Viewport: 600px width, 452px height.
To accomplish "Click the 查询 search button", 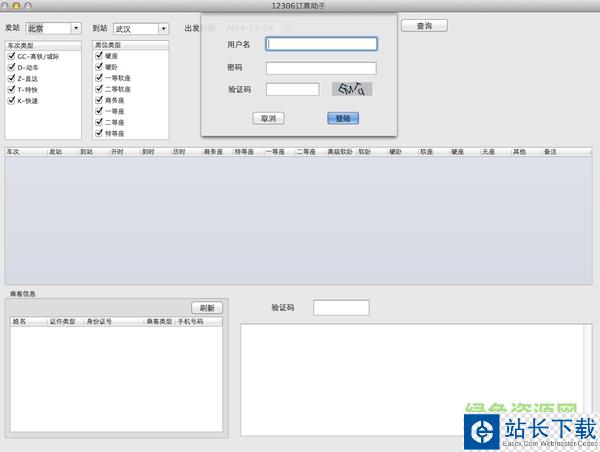I will [x=424, y=25].
